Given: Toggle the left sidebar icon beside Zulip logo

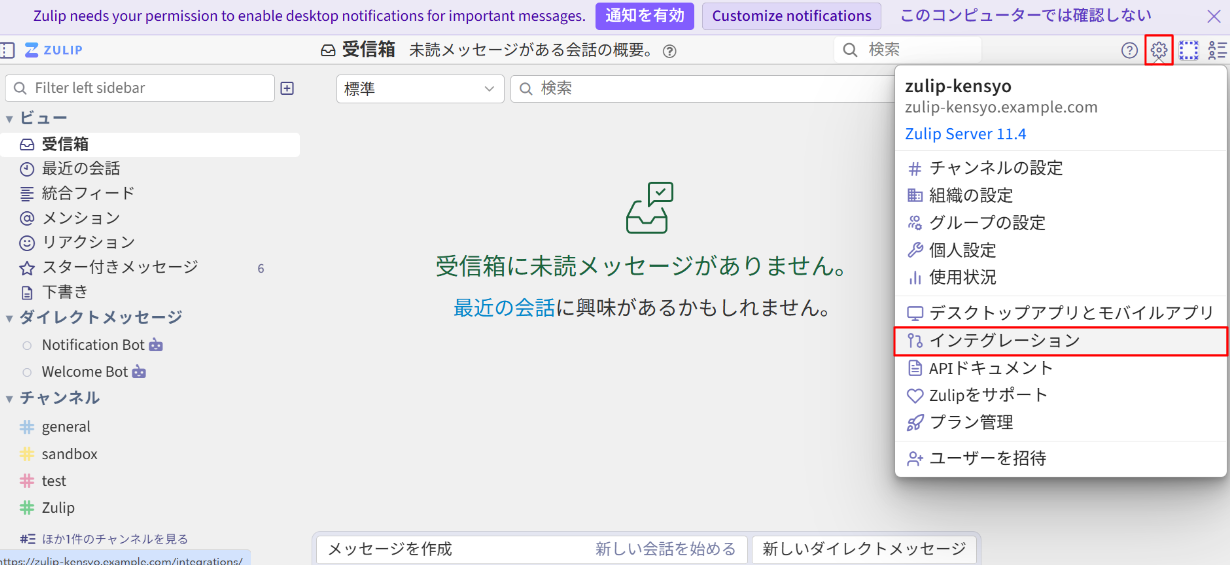Looking at the screenshot, I should click(x=7, y=50).
